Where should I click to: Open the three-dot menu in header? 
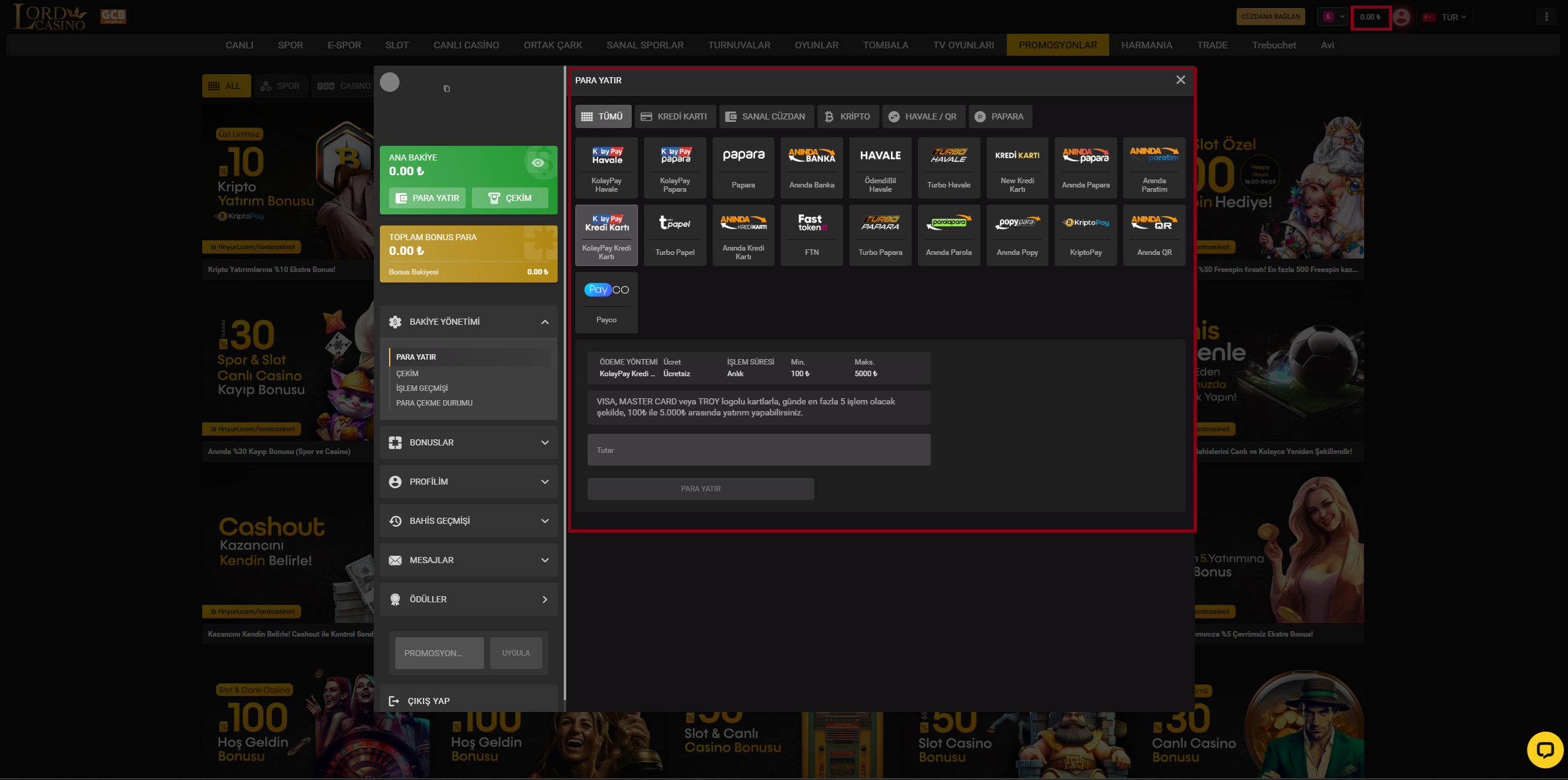click(x=1547, y=17)
